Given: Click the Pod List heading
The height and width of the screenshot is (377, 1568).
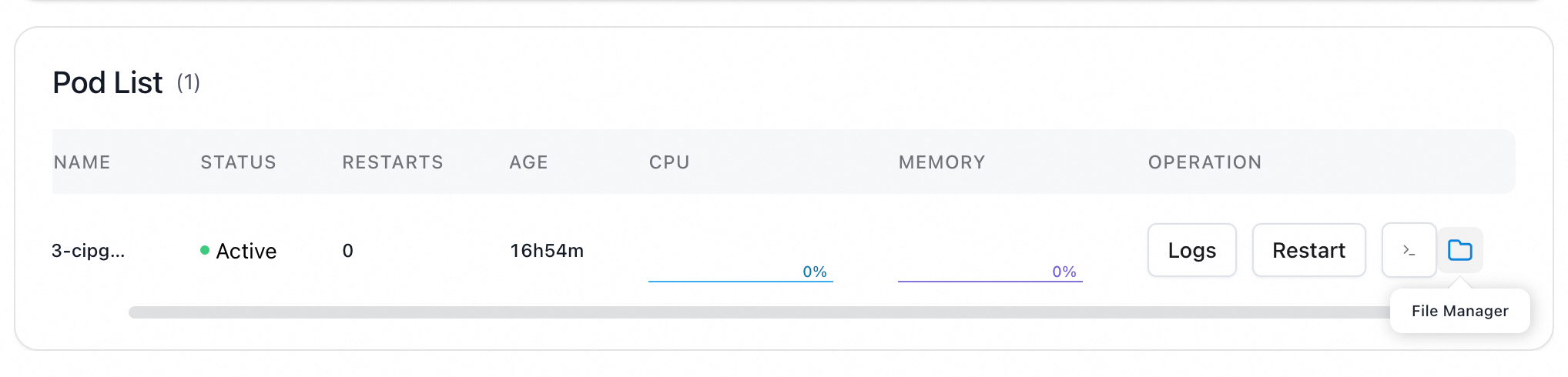Looking at the screenshot, I should pos(108,83).
